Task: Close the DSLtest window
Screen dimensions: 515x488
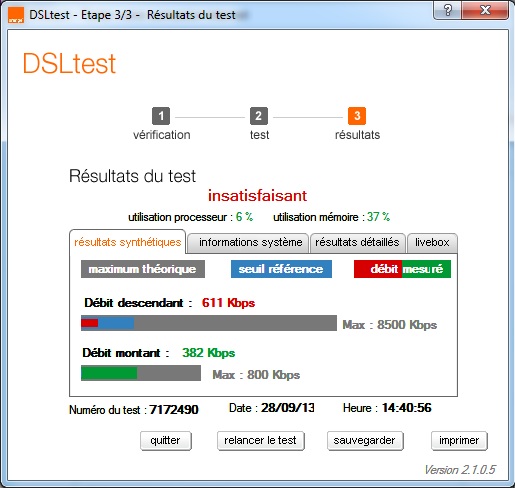Action: pos(485,10)
